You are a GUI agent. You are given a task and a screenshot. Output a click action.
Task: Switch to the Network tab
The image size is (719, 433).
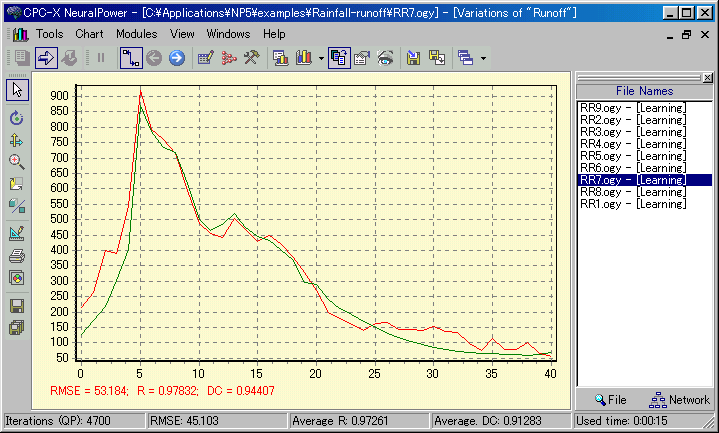pyautogui.click(x=680, y=400)
